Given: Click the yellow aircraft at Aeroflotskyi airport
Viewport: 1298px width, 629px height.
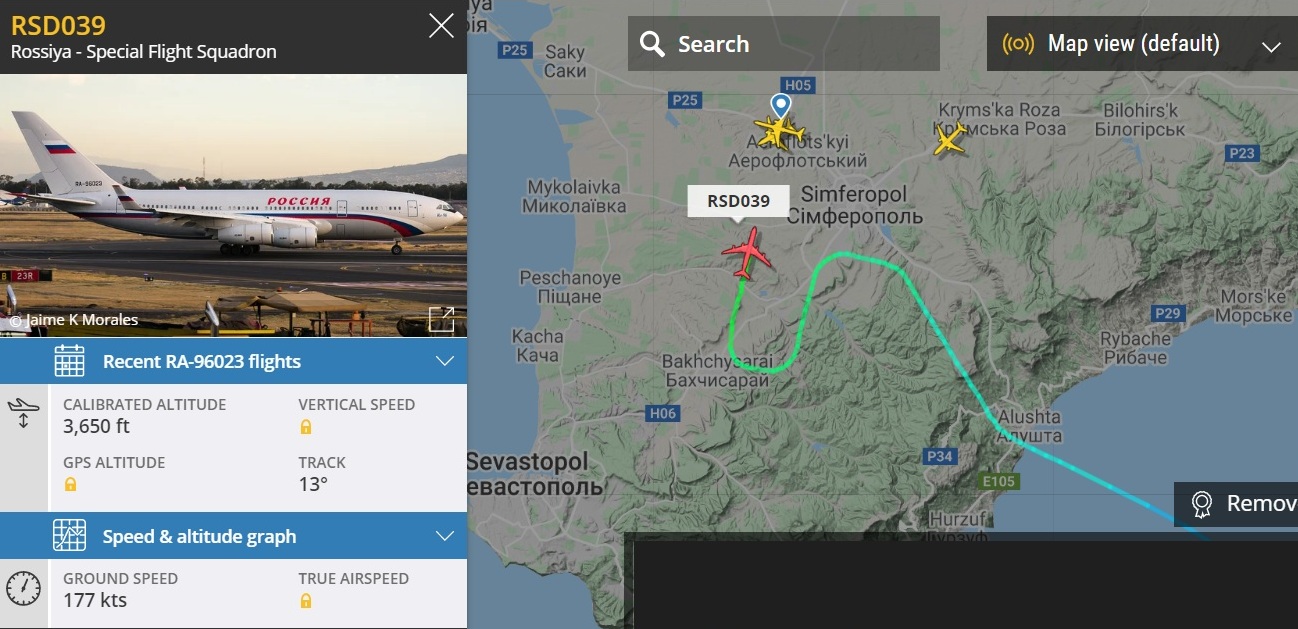Looking at the screenshot, I should pyautogui.click(x=779, y=131).
